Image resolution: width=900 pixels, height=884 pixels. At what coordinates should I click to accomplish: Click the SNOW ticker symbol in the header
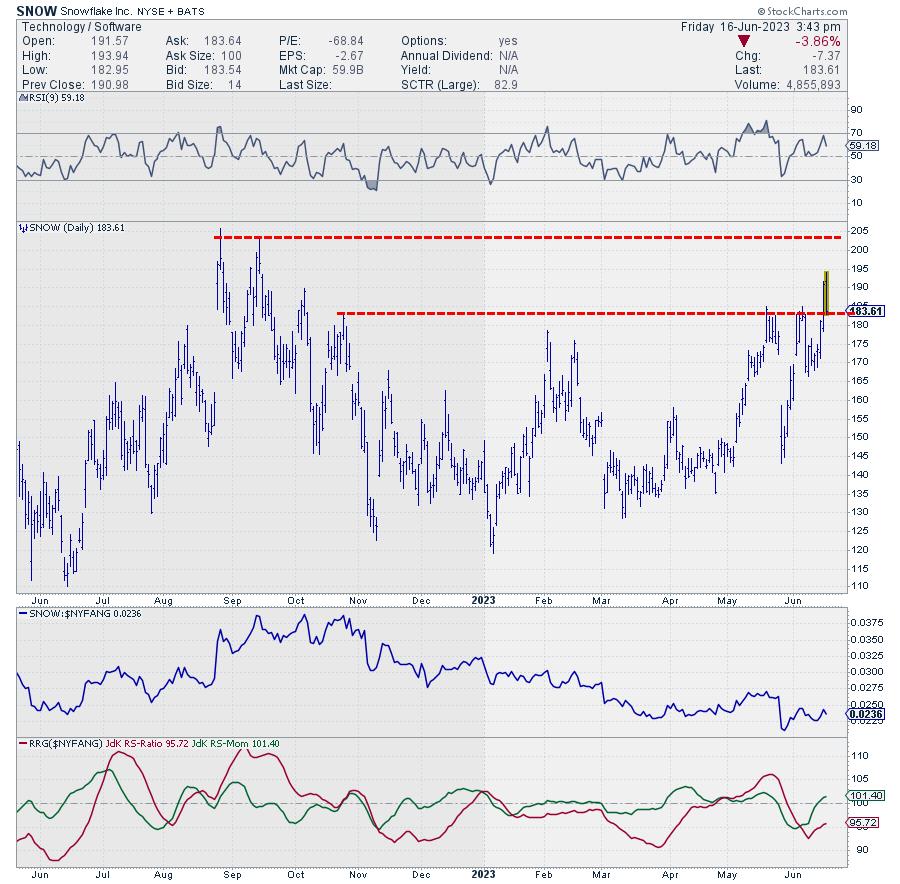(37, 9)
